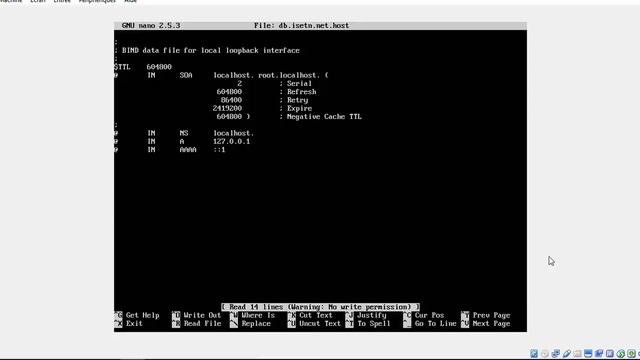Click the Next Page shortcut label

pyautogui.click(x=491, y=324)
